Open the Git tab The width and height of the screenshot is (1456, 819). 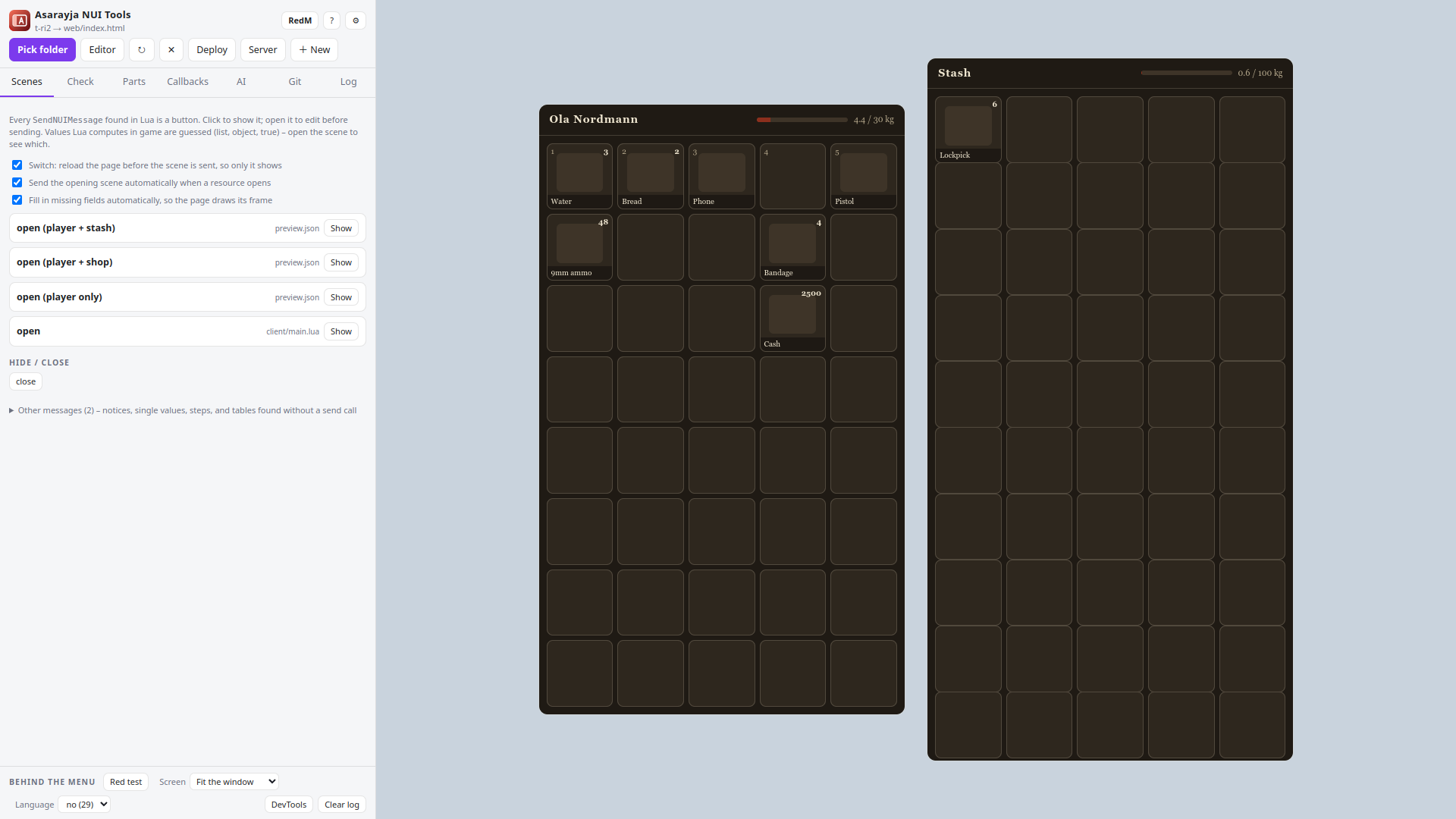coord(295,82)
